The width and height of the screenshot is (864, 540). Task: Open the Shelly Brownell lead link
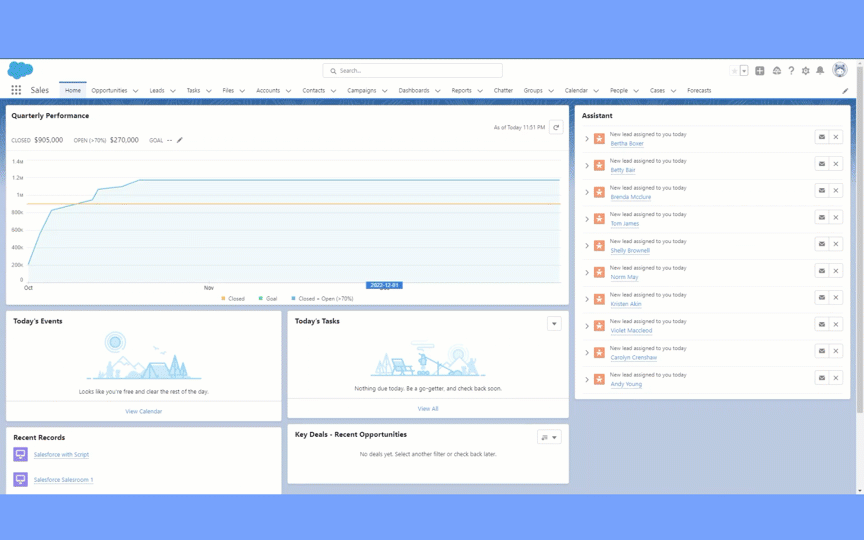630,250
